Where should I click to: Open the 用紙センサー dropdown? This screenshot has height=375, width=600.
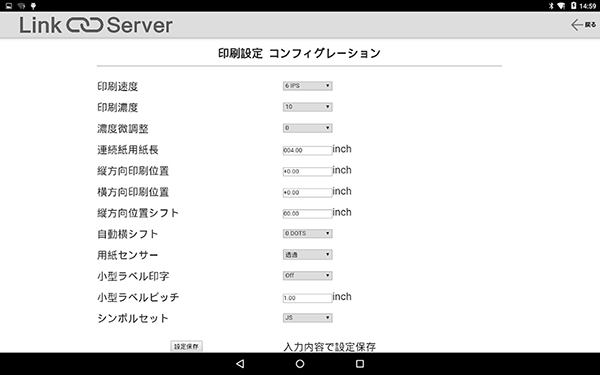(308, 254)
